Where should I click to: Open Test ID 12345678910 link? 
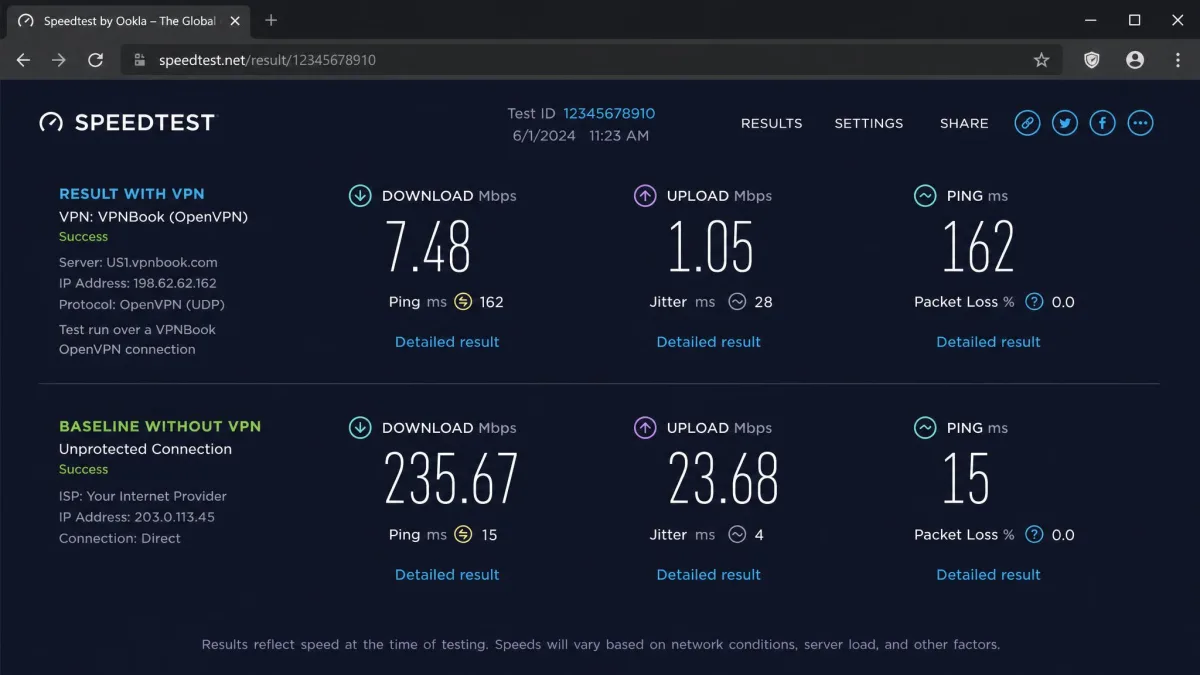click(609, 114)
